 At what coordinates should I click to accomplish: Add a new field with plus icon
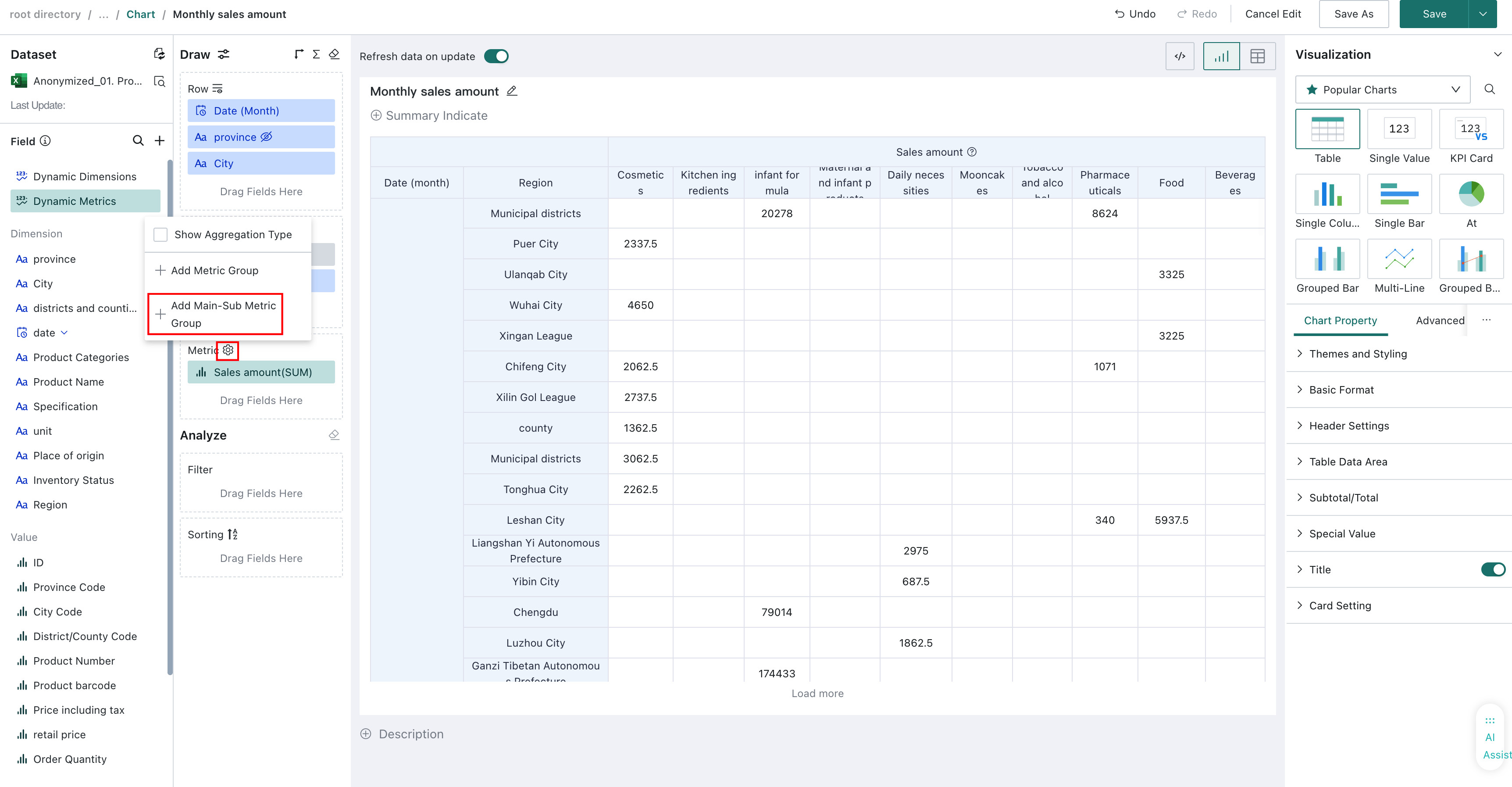(160, 141)
